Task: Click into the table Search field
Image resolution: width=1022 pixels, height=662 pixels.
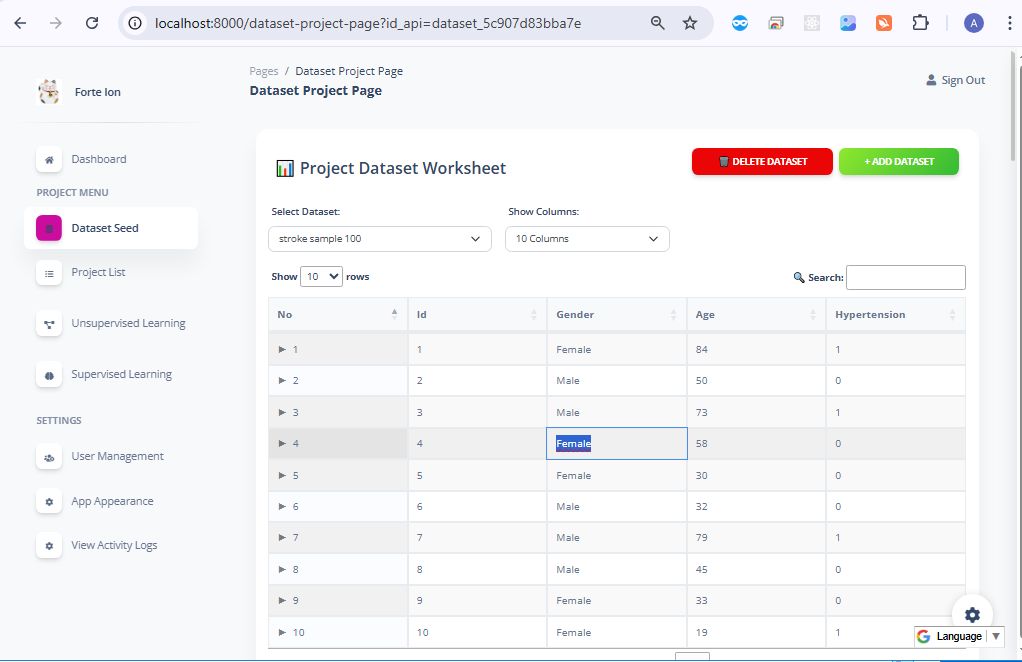Action: [905, 277]
